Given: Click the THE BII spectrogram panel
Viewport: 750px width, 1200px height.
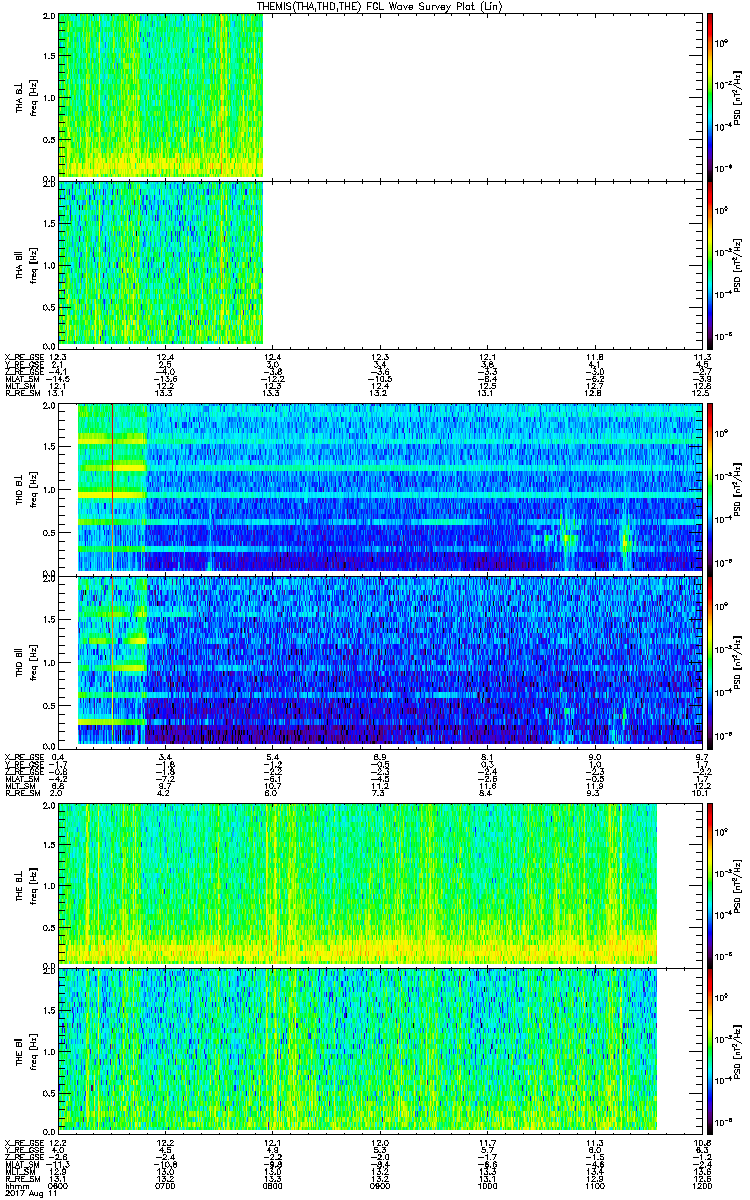Looking at the screenshot, I should point(378,1049).
